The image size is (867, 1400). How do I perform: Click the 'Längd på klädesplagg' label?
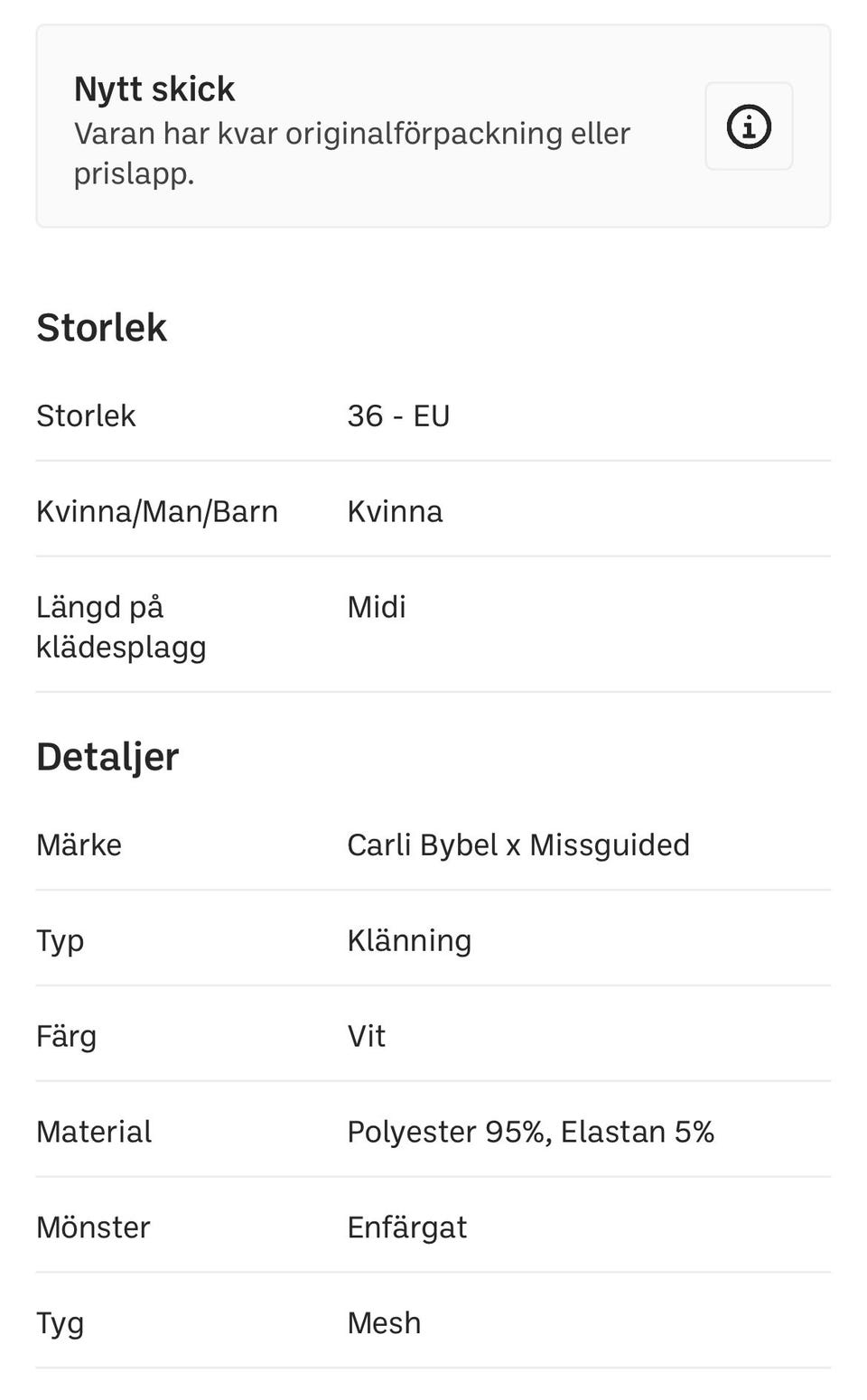click(x=121, y=626)
